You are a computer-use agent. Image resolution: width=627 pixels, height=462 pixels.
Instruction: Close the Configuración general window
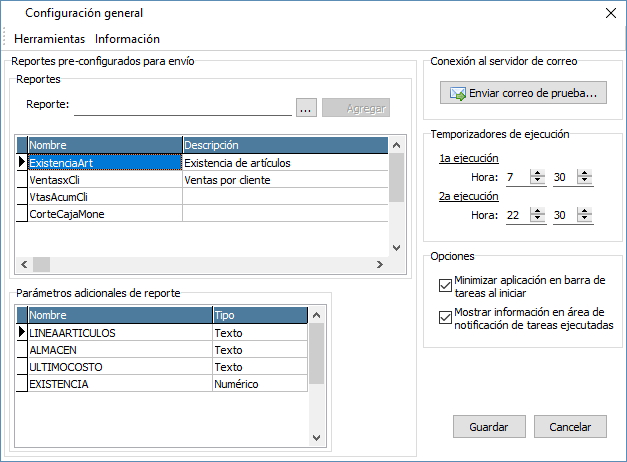[609, 13]
